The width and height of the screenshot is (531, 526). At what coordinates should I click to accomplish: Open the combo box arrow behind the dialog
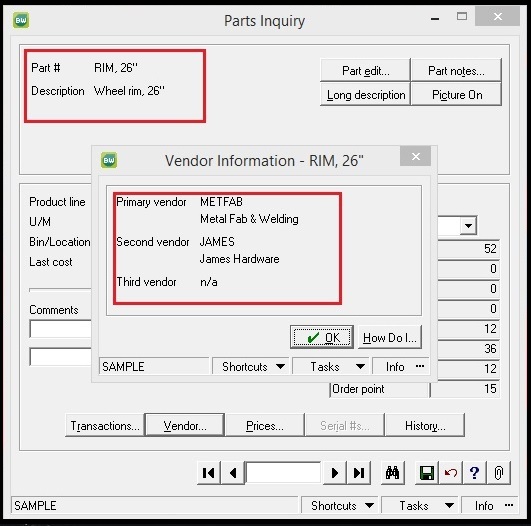pos(468,226)
